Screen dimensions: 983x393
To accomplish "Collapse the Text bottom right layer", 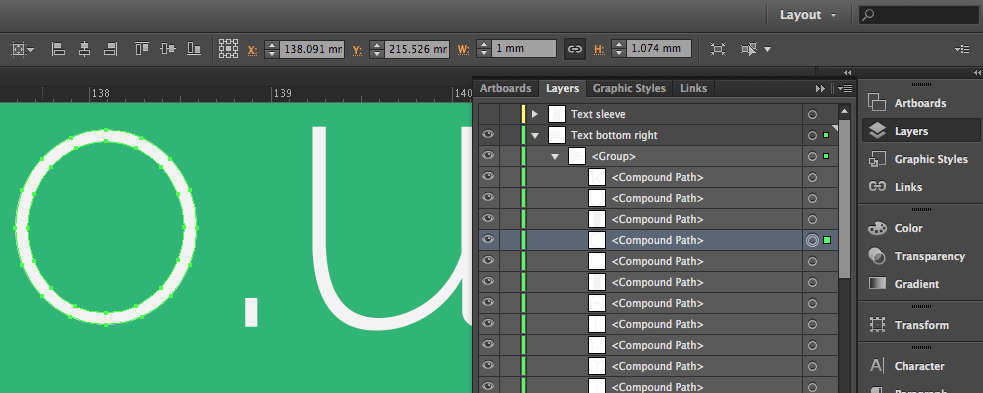I will pos(535,135).
